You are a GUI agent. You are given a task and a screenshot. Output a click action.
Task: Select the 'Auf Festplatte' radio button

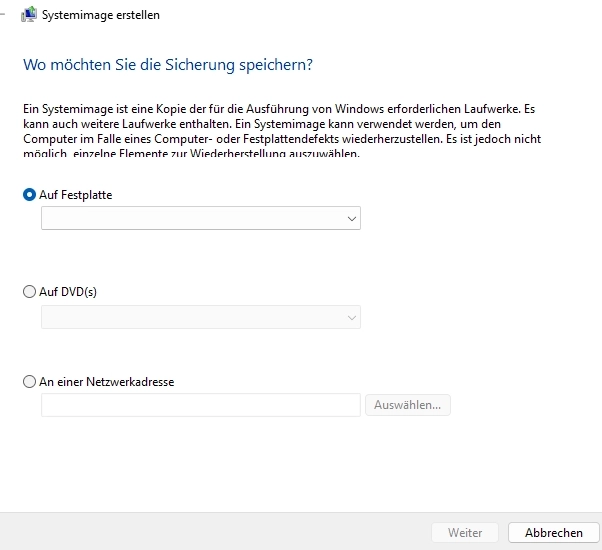coord(30,195)
